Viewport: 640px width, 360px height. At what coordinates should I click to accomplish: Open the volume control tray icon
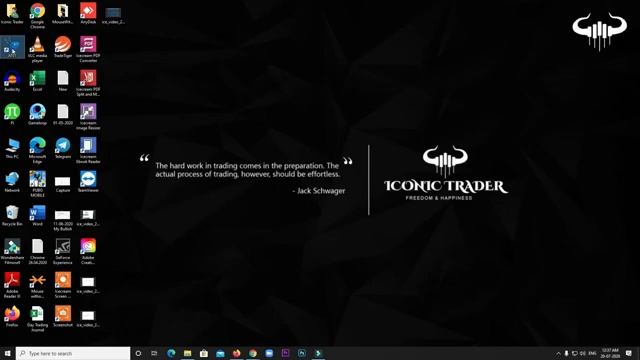(x=583, y=353)
